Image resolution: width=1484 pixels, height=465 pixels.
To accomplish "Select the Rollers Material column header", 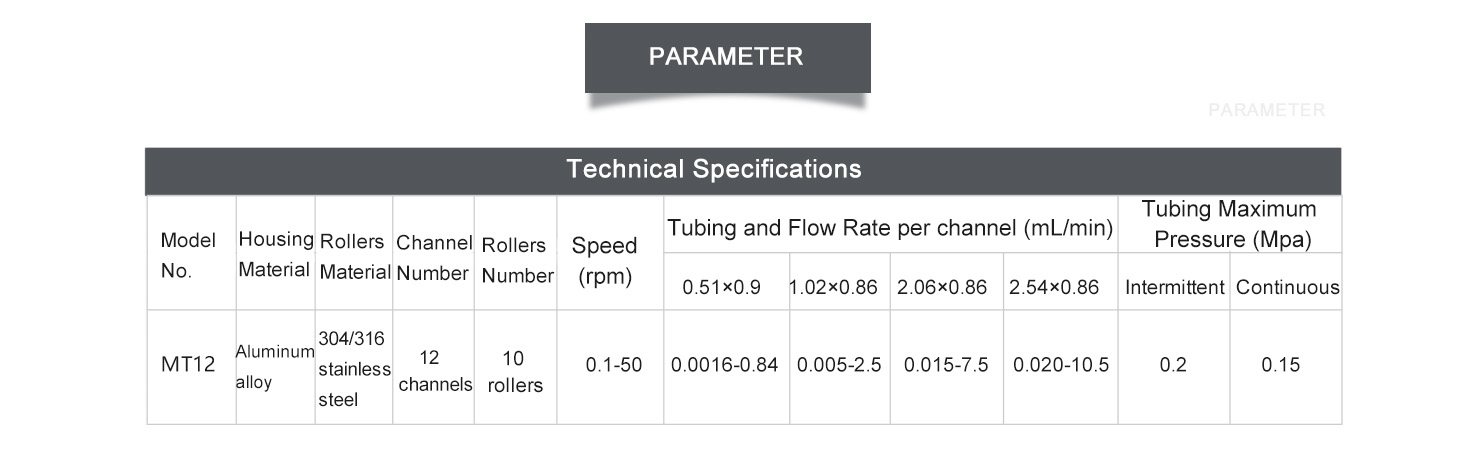I will point(354,254).
